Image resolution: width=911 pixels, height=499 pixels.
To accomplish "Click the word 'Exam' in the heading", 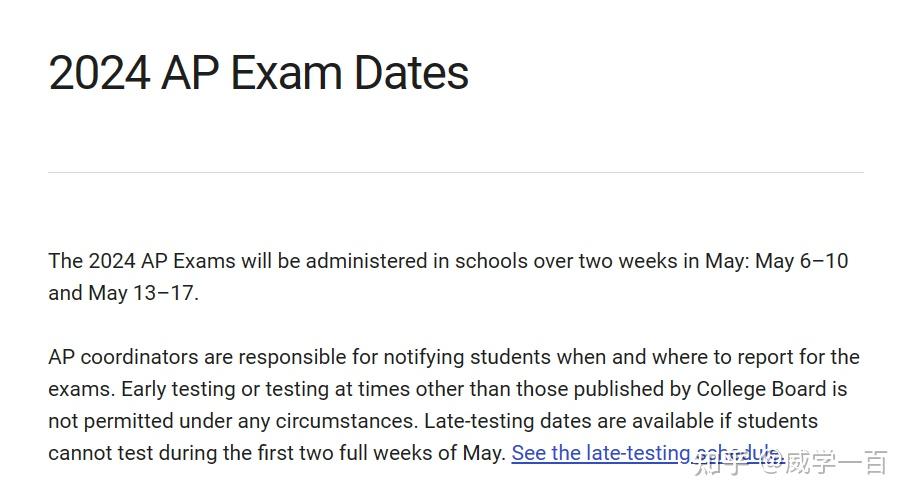I will pos(286,73).
